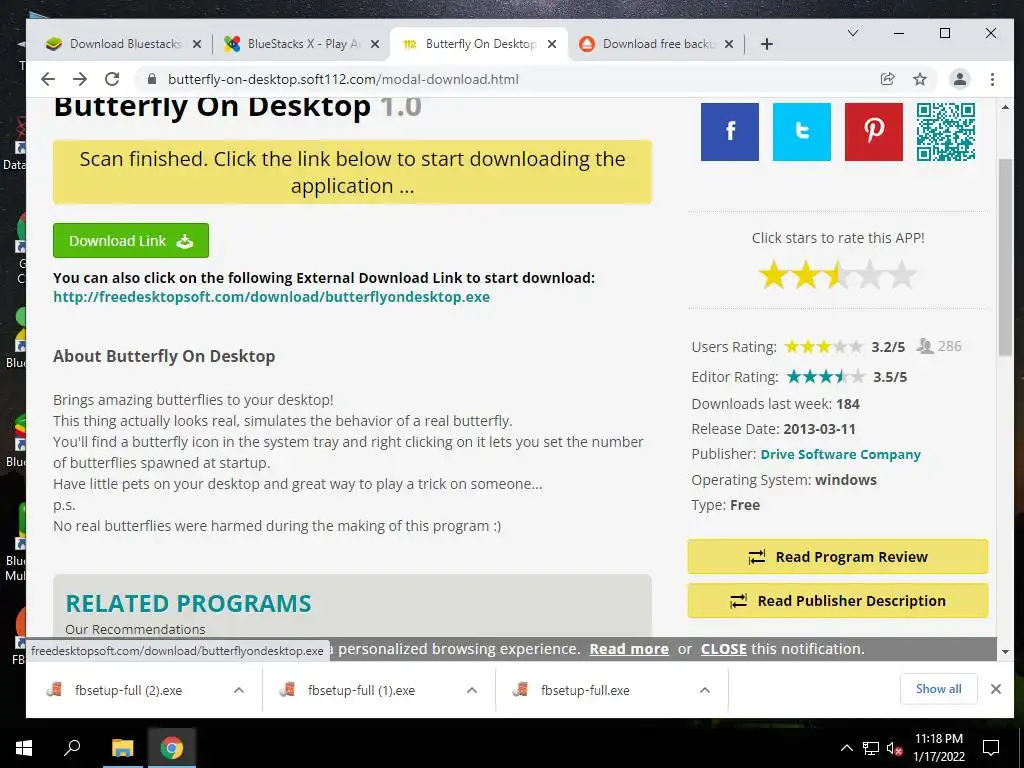Close the BlueStacks X tab
The image size is (1024, 768).
374,44
